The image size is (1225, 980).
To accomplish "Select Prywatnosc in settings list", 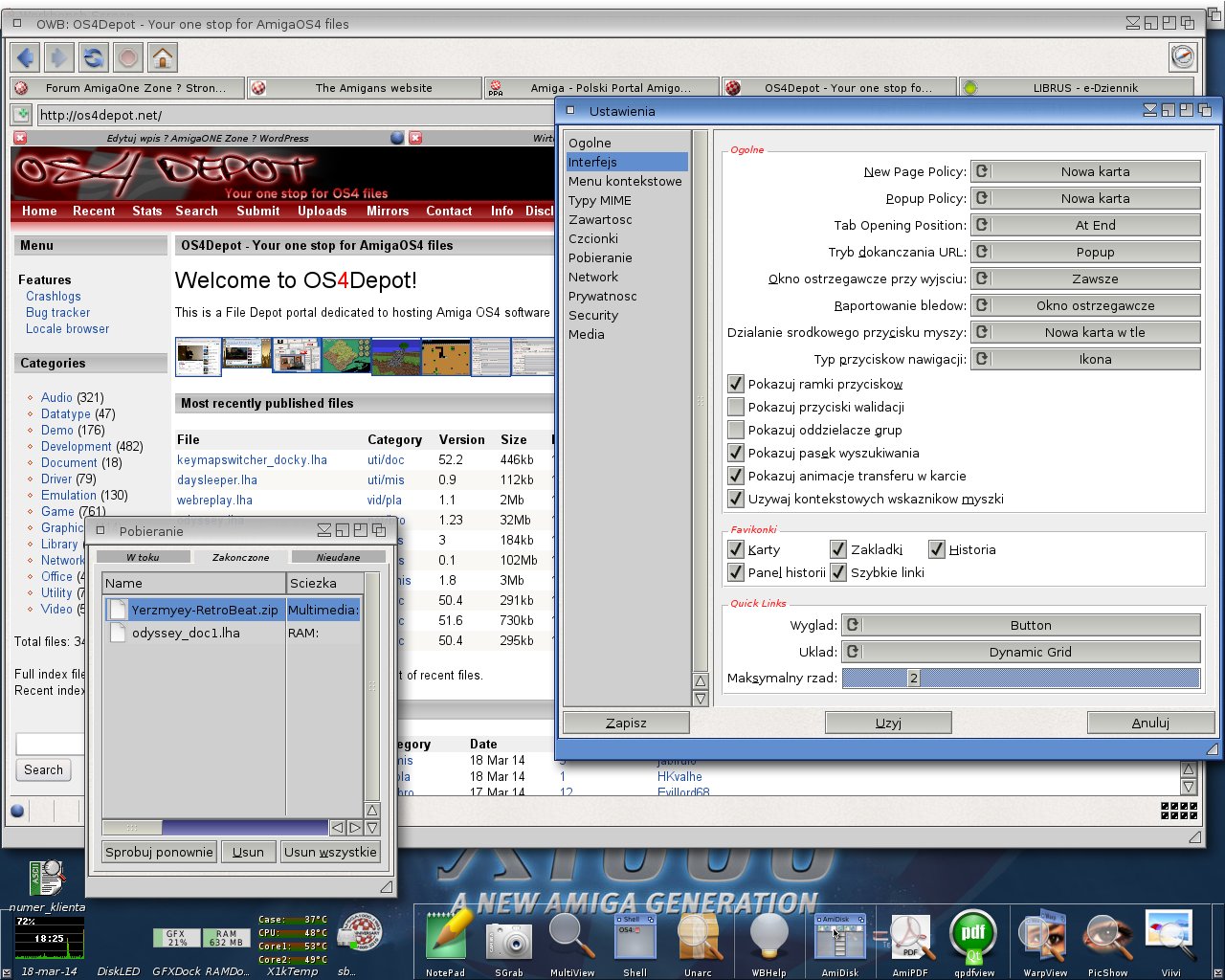I will 603,296.
